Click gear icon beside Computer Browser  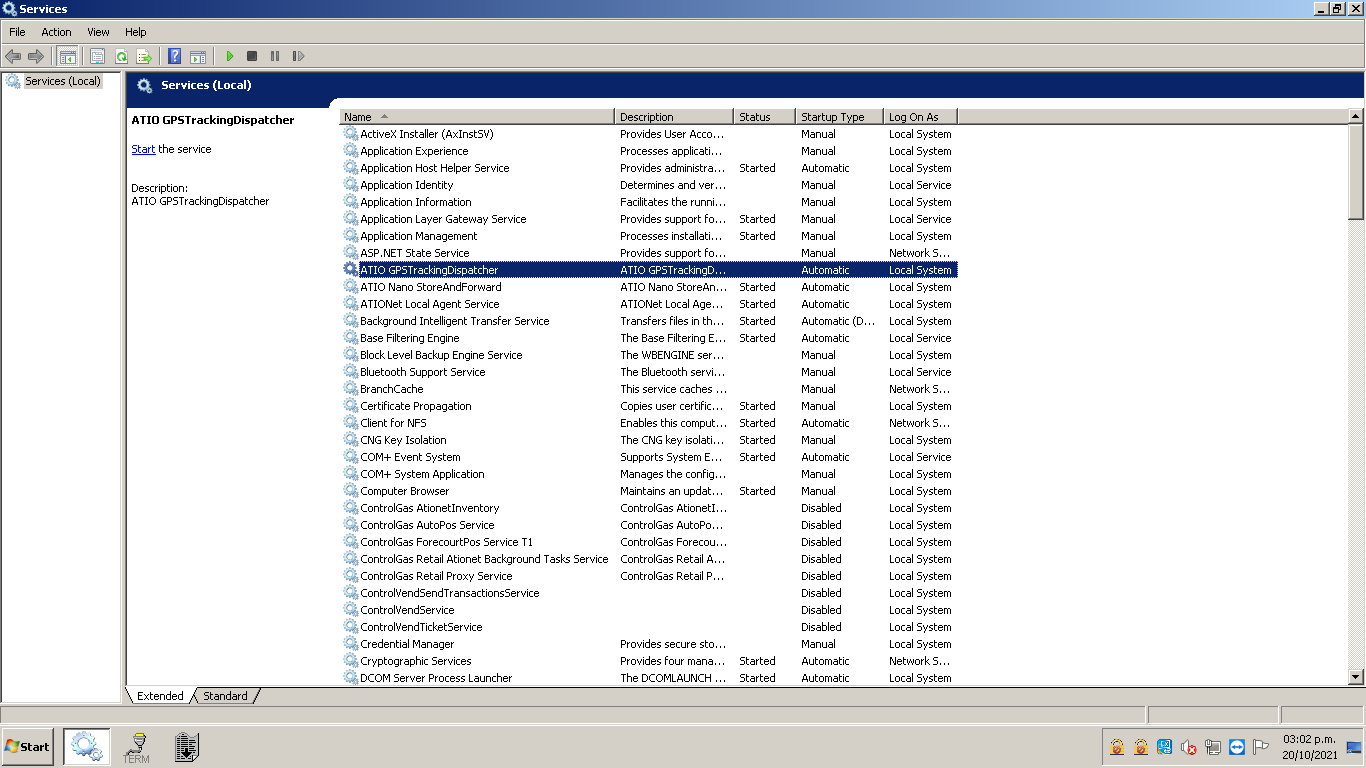pos(351,491)
